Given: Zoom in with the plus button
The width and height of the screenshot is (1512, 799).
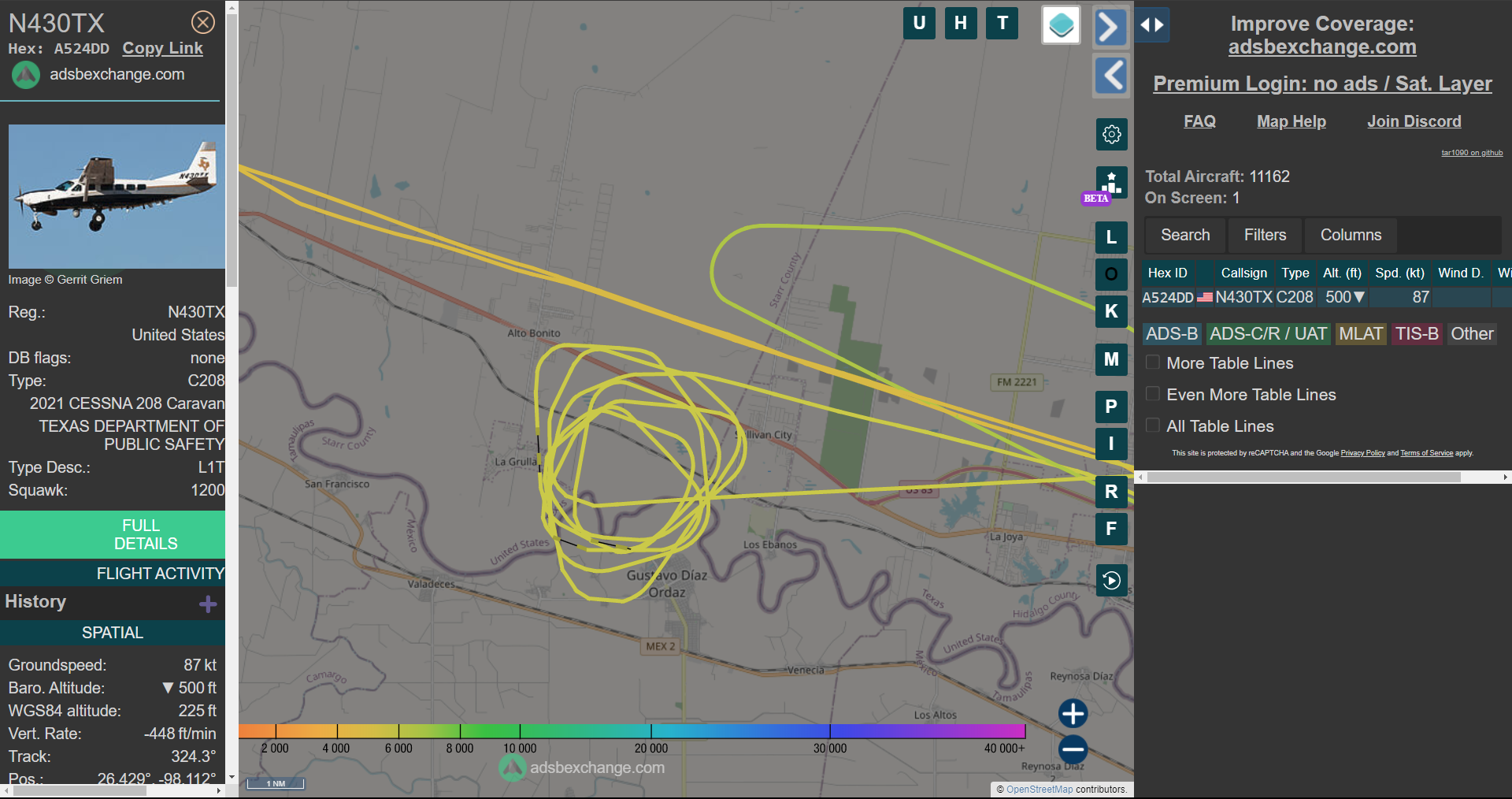Looking at the screenshot, I should pos(1073,714).
